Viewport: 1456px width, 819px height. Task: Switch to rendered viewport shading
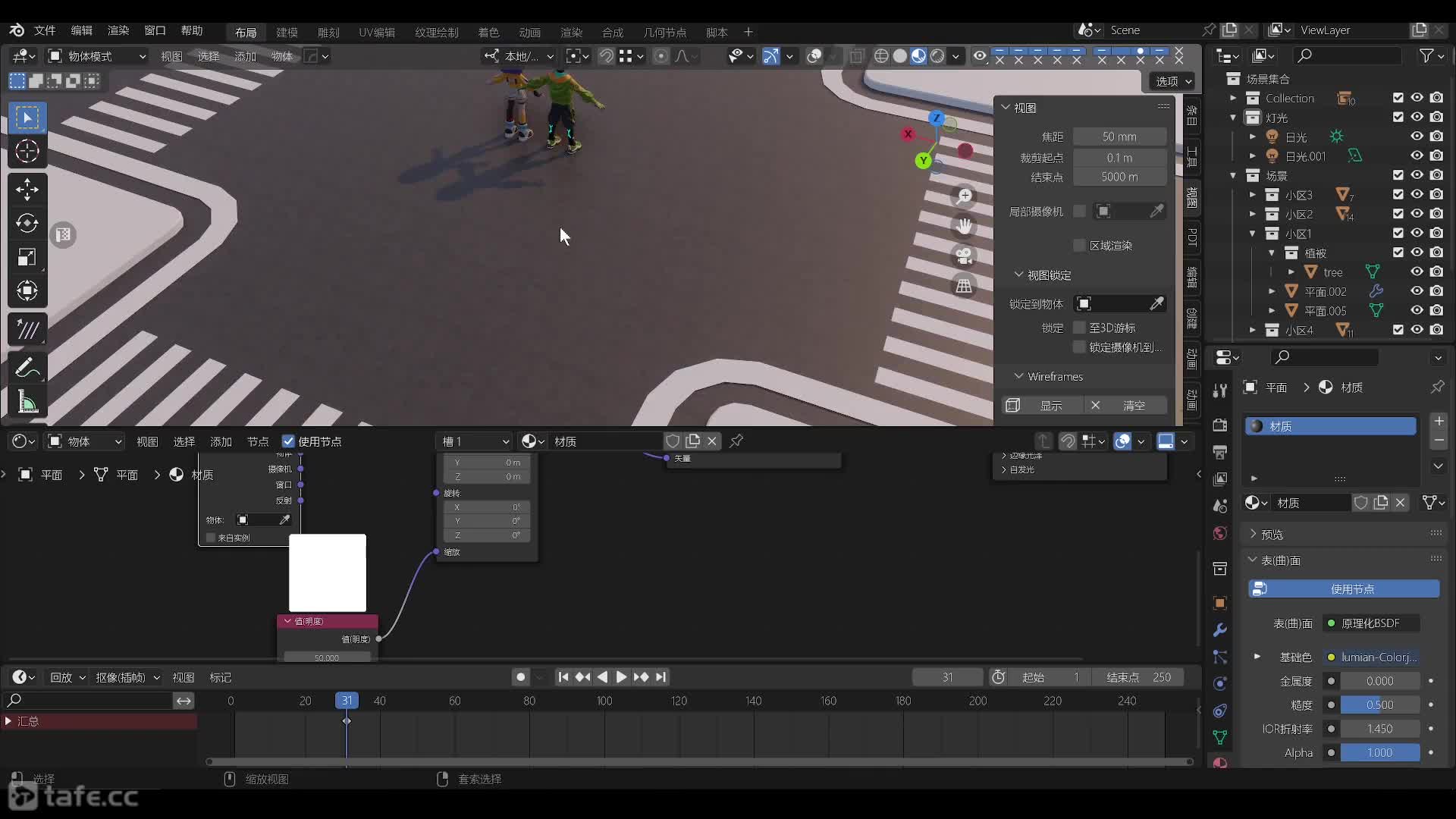point(937,56)
